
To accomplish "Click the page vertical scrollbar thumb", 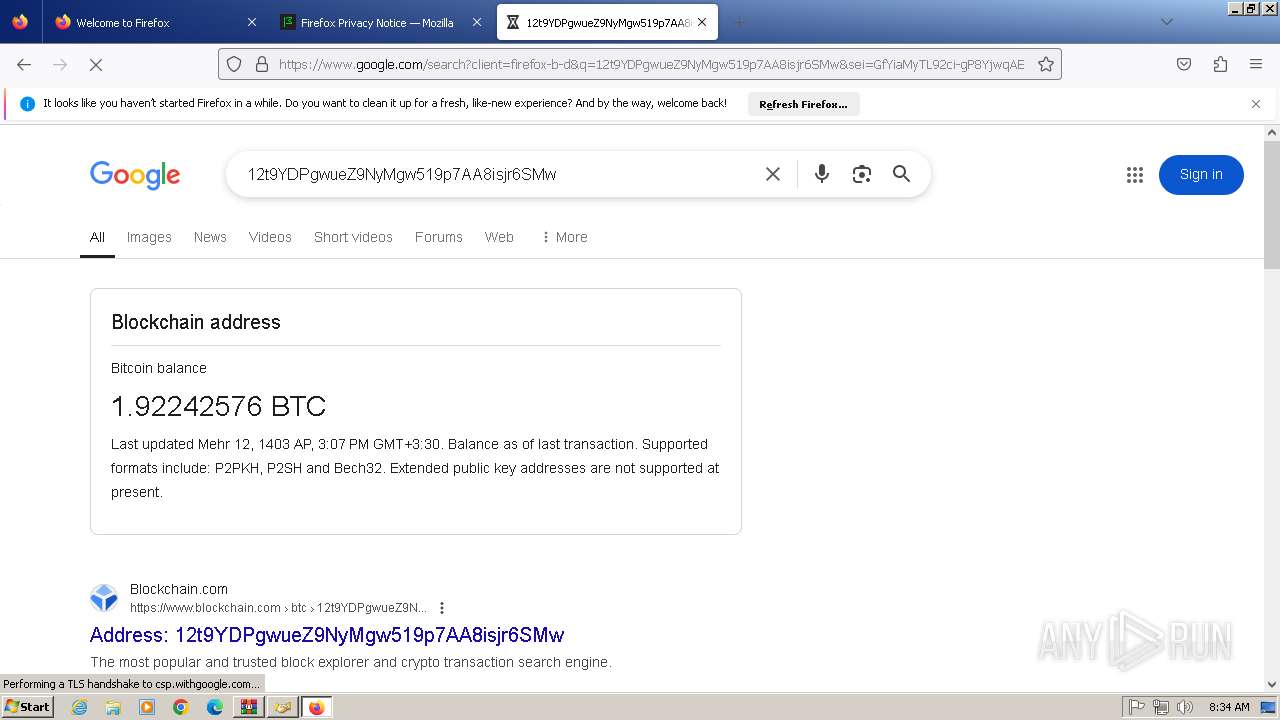I will coord(1272,205).
